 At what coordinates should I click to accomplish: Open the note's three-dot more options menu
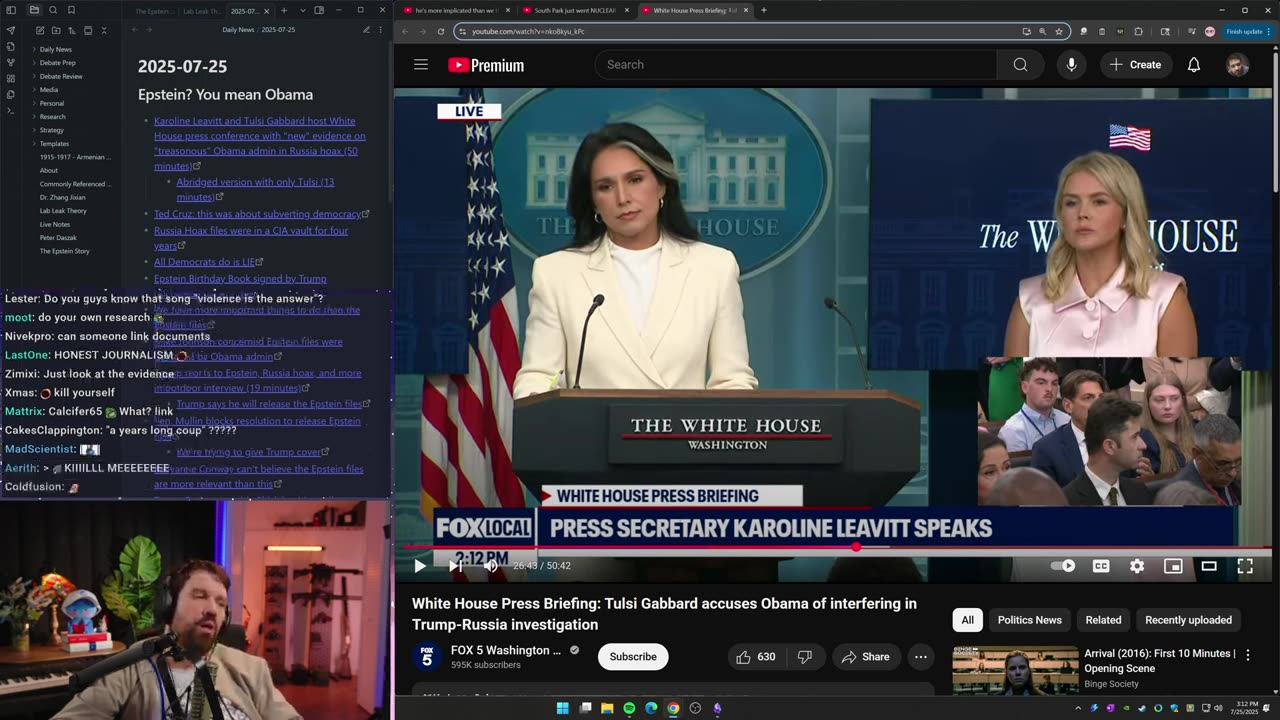pos(381,30)
